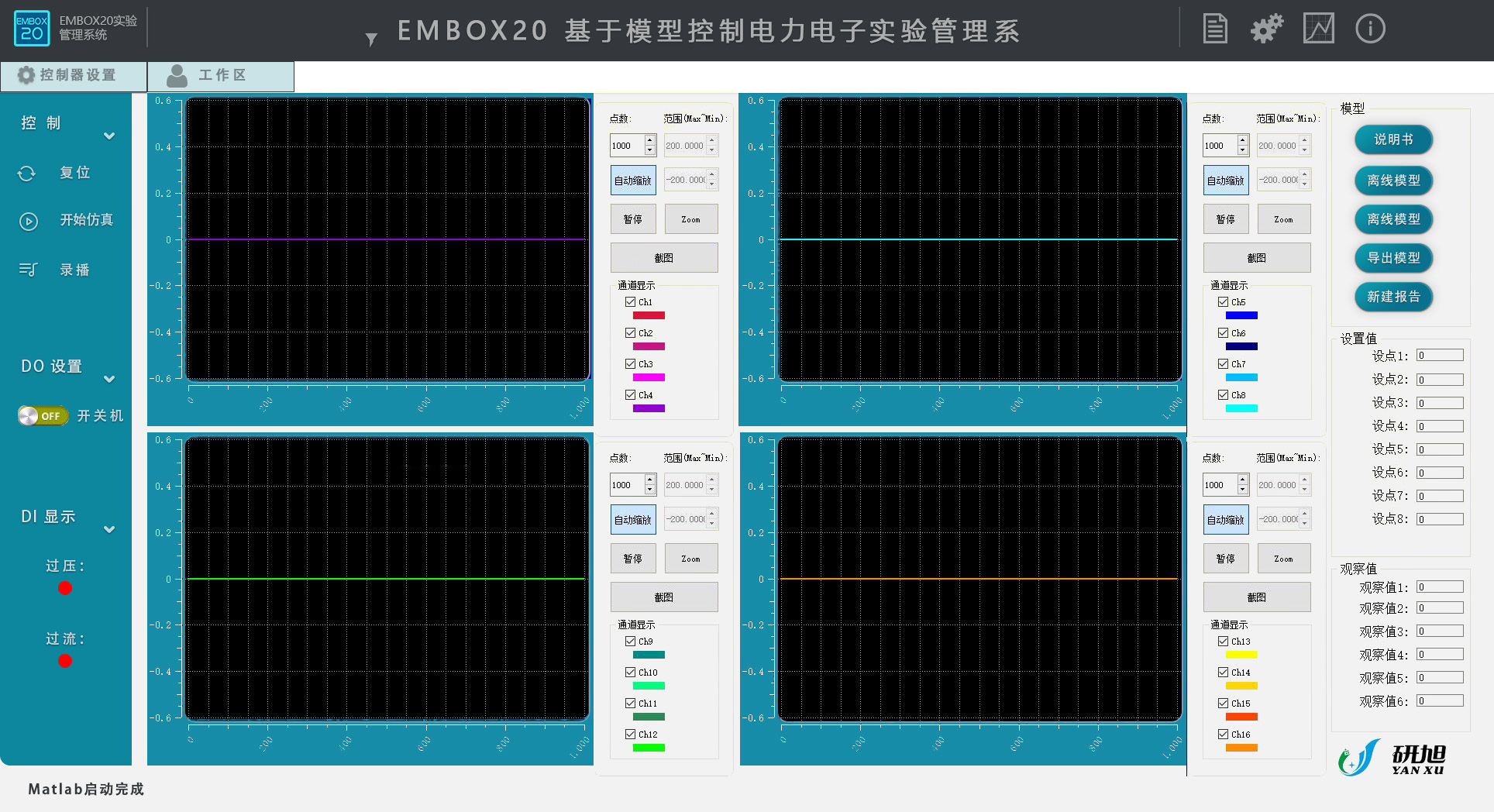The image size is (1494, 812).
Task: Collapse the 控制 section chevron
Action: pyautogui.click(x=109, y=136)
